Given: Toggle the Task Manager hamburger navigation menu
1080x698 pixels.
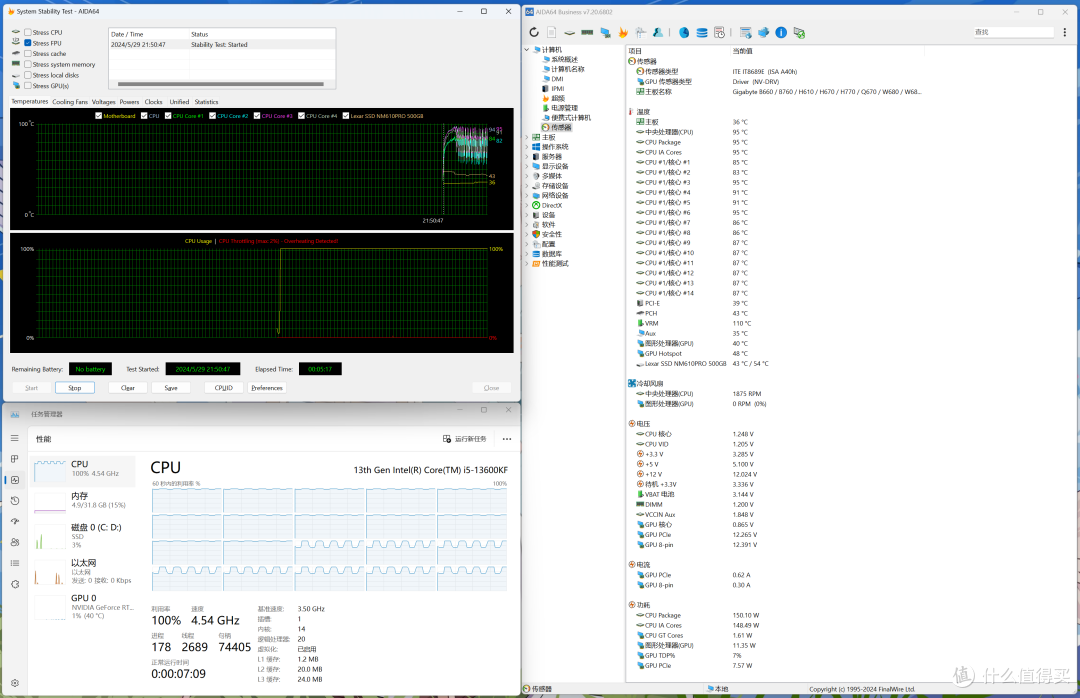Looking at the screenshot, I should pos(14,438).
